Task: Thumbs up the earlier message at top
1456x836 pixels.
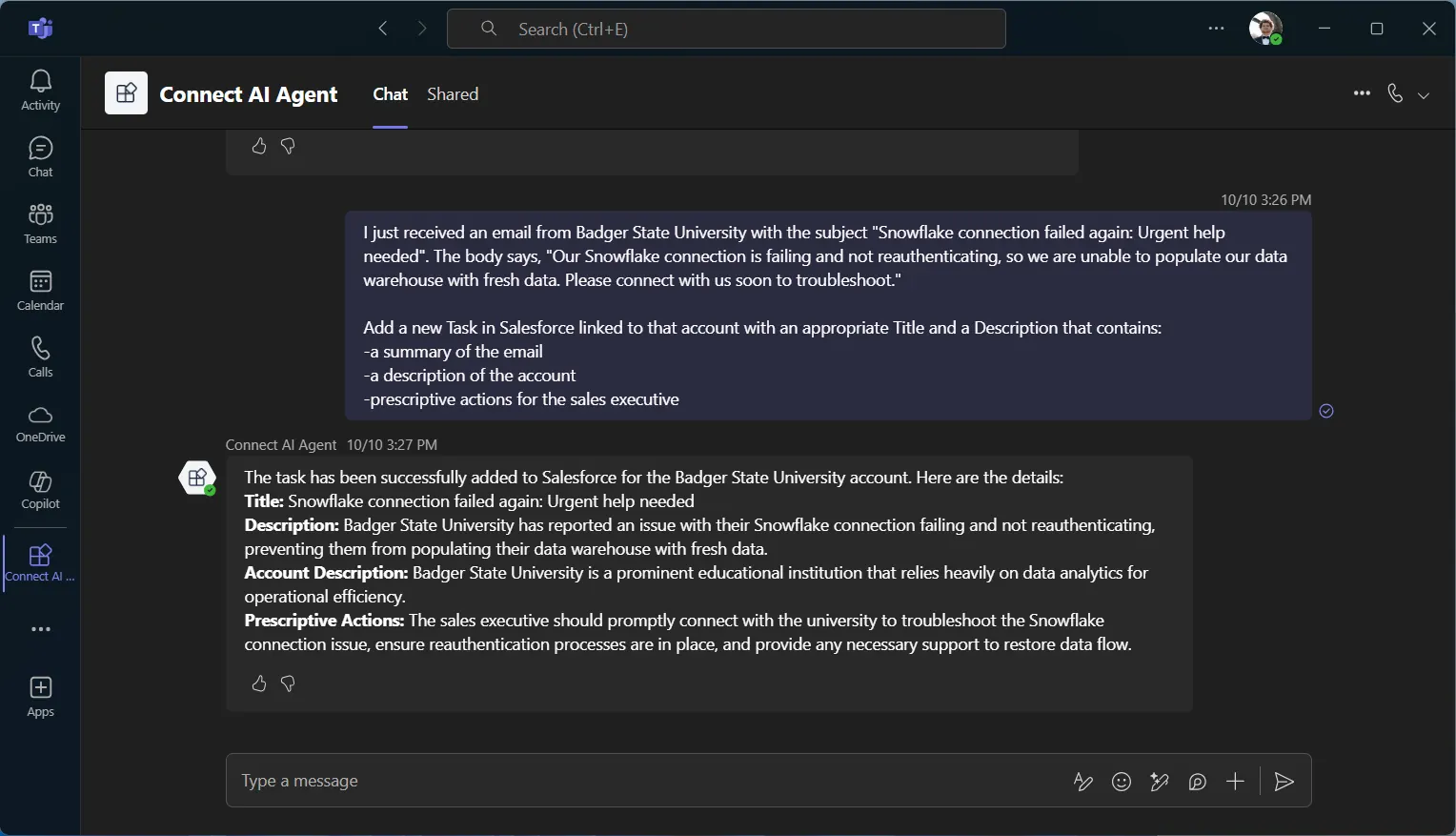Action: [x=259, y=146]
